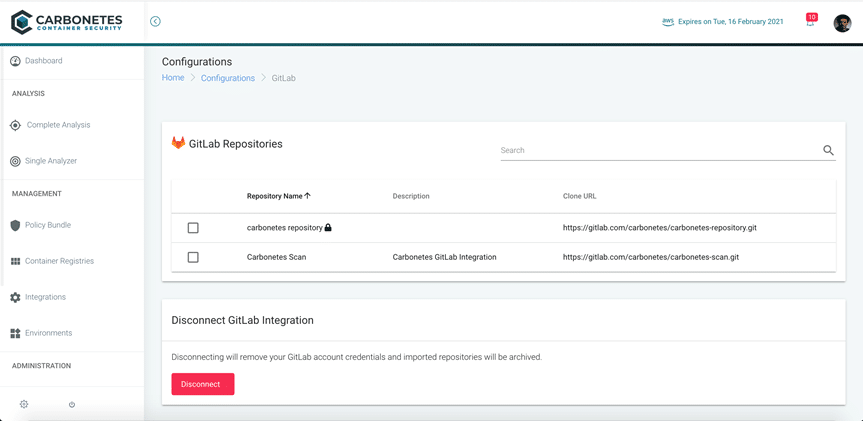The width and height of the screenshot is (863, 421).
Task: Click the Repository Name column header
Action: (x=275, y=196)
